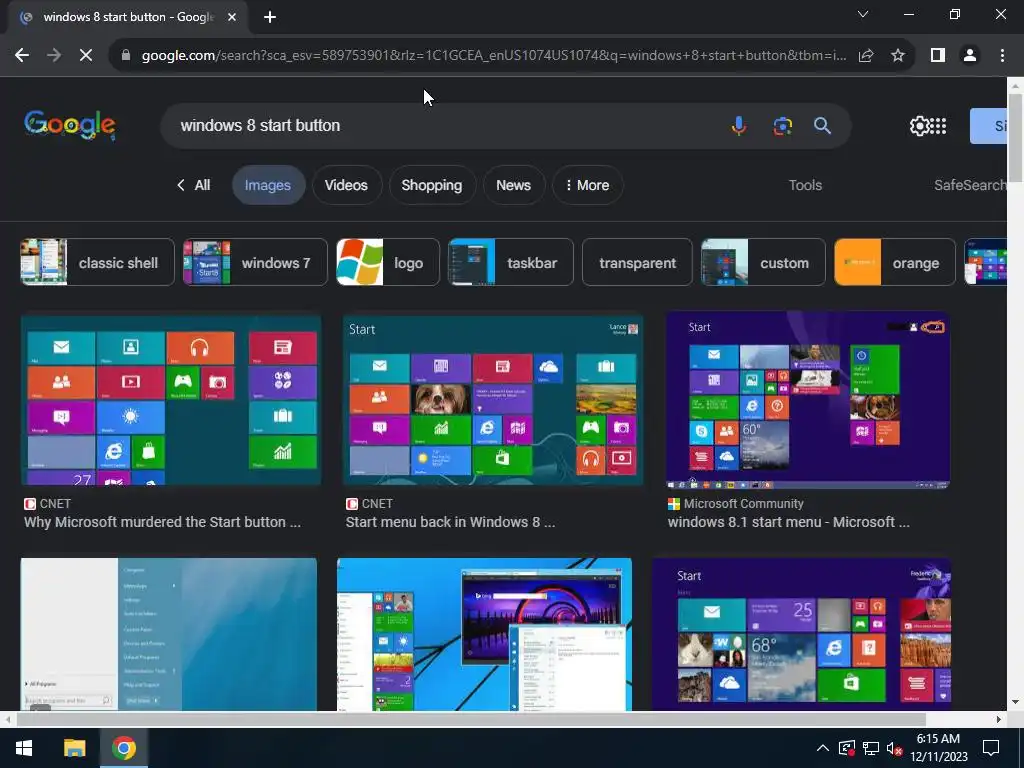Click the search text field
The height and width of the screenshot is (768, 1024).
click(444, 125)
